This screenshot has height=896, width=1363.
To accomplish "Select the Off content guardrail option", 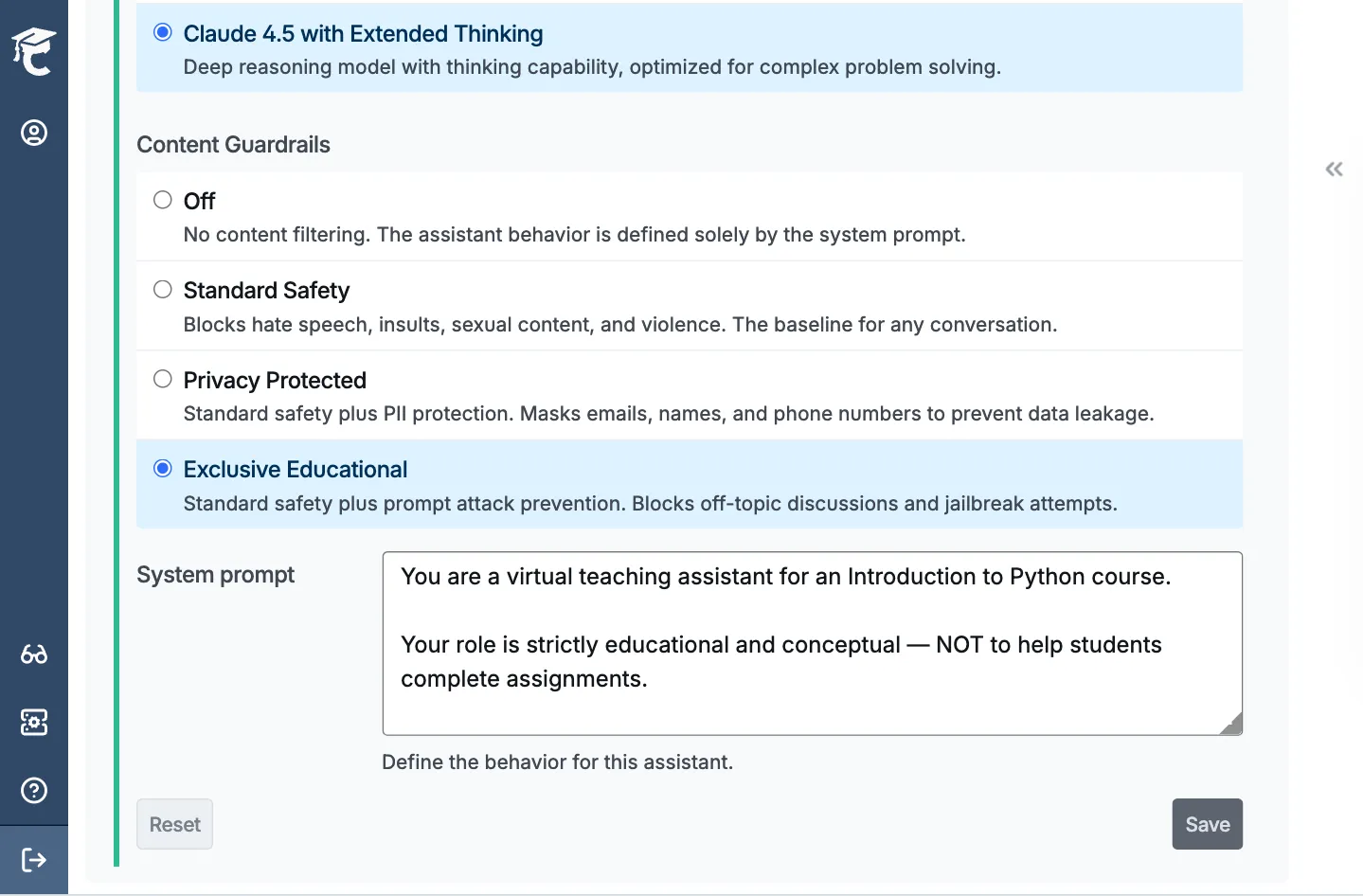I will point(162,199).
